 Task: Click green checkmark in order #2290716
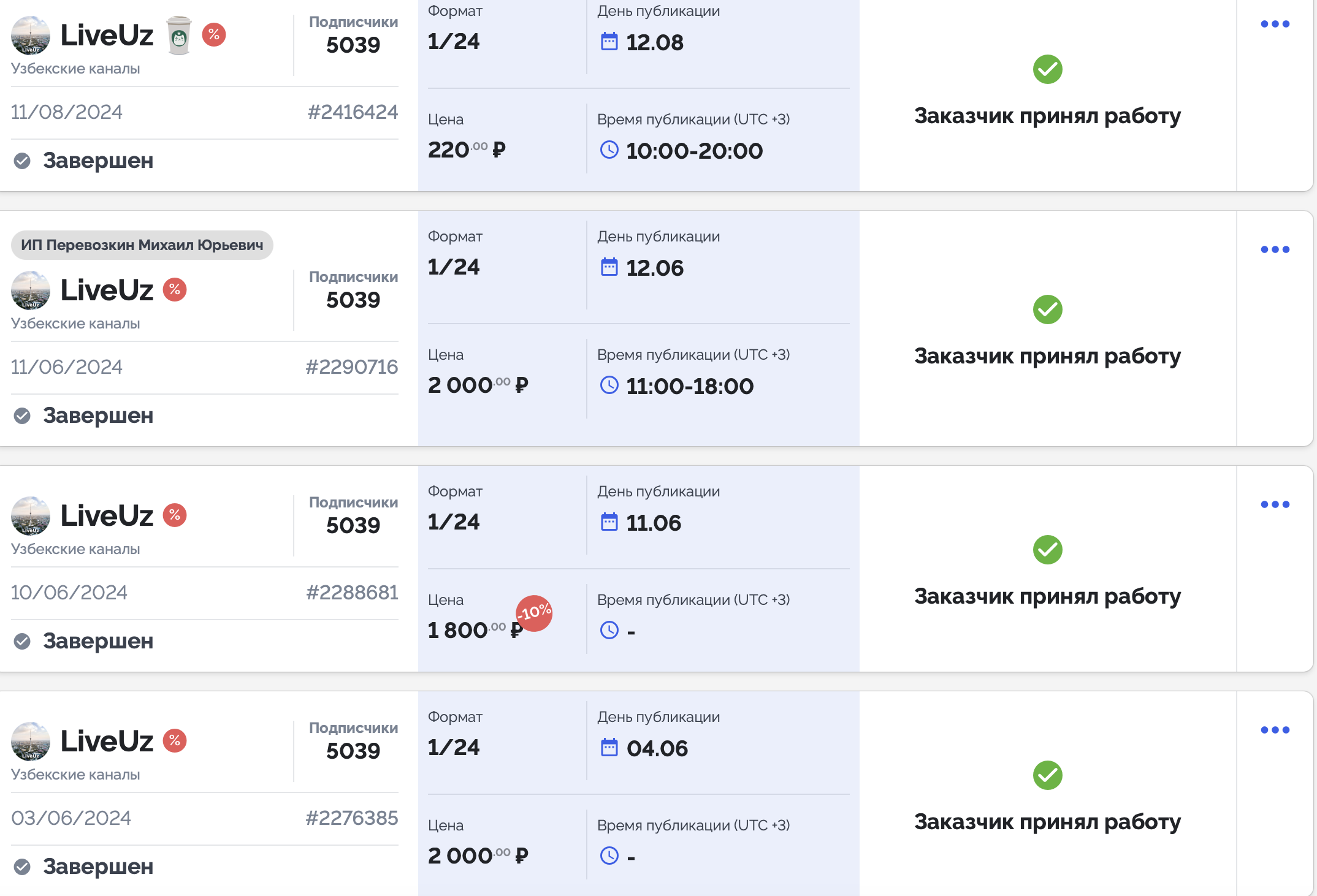1047,309
